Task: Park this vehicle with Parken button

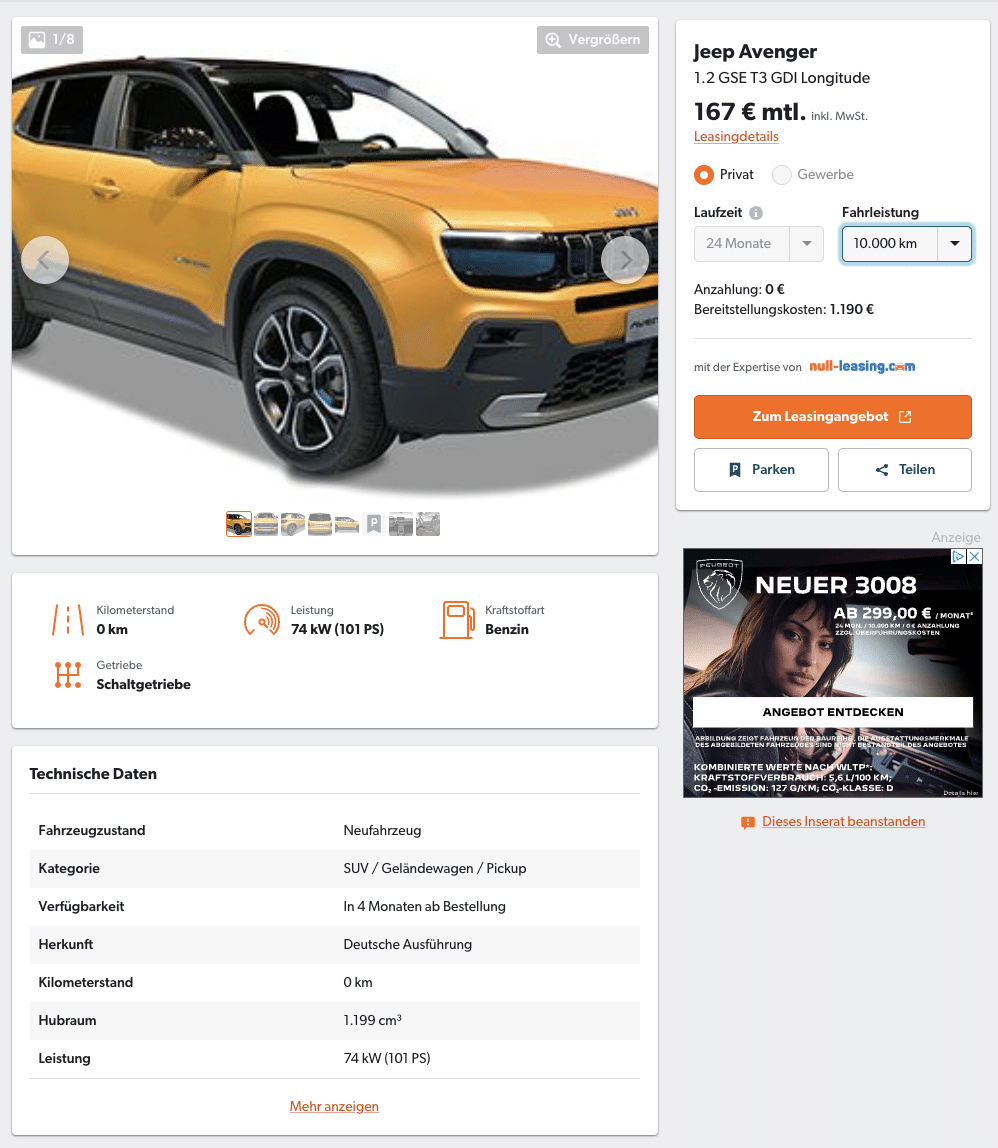Action: click(x=761, y=470)
